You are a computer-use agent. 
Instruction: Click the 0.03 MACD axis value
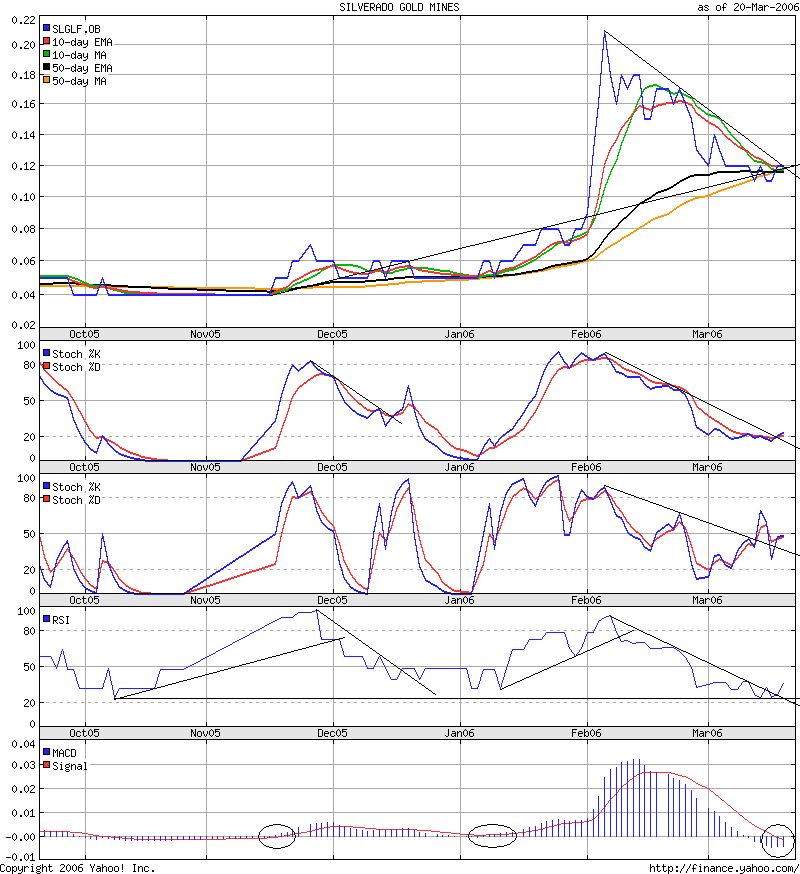pos(23,765)
